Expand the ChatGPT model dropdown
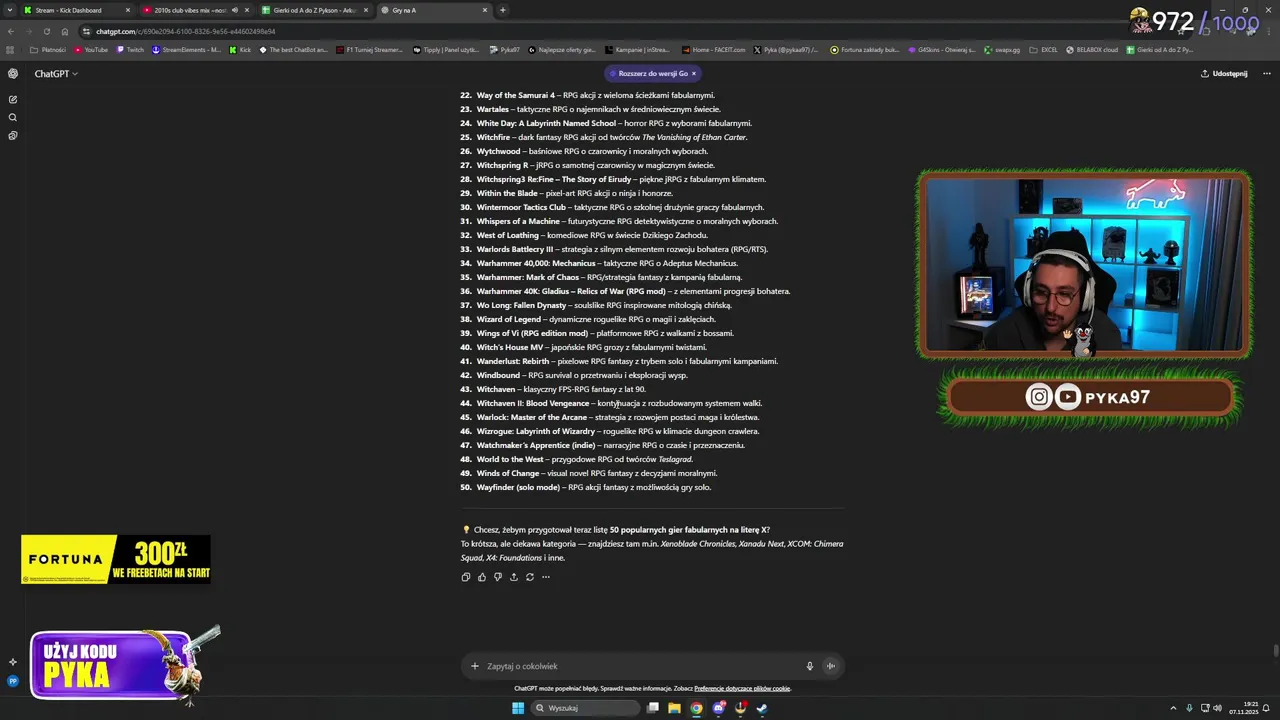1280x720 pixels. click(56, 73)
